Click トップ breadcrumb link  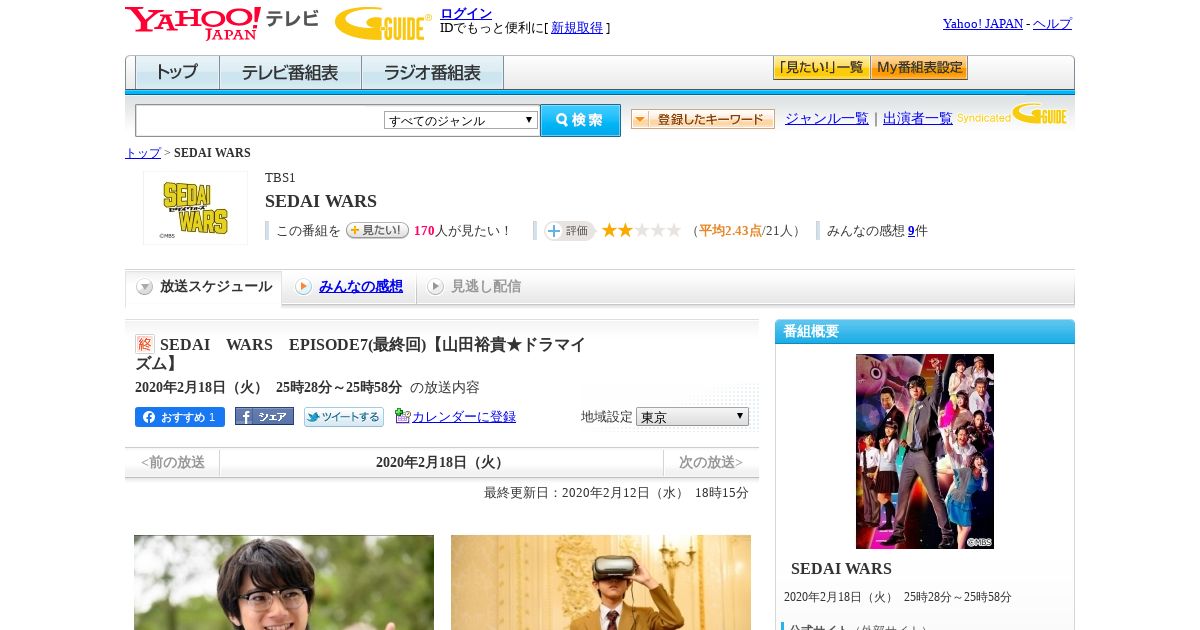pos(143,153)
